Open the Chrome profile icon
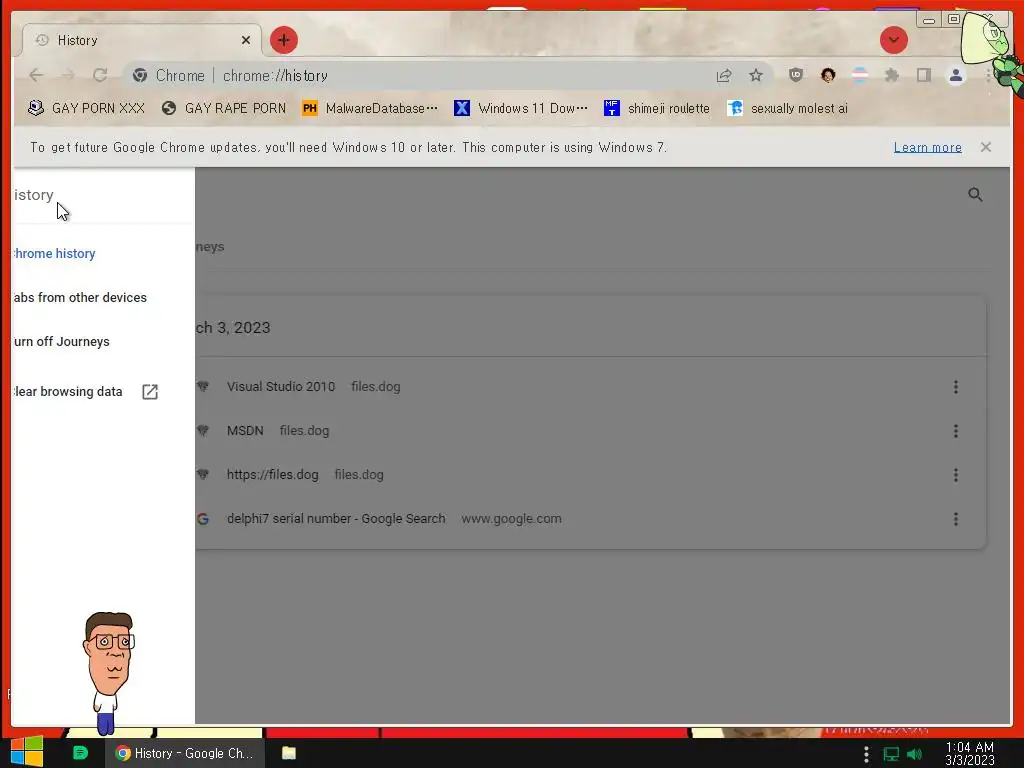 coord(955,76)
